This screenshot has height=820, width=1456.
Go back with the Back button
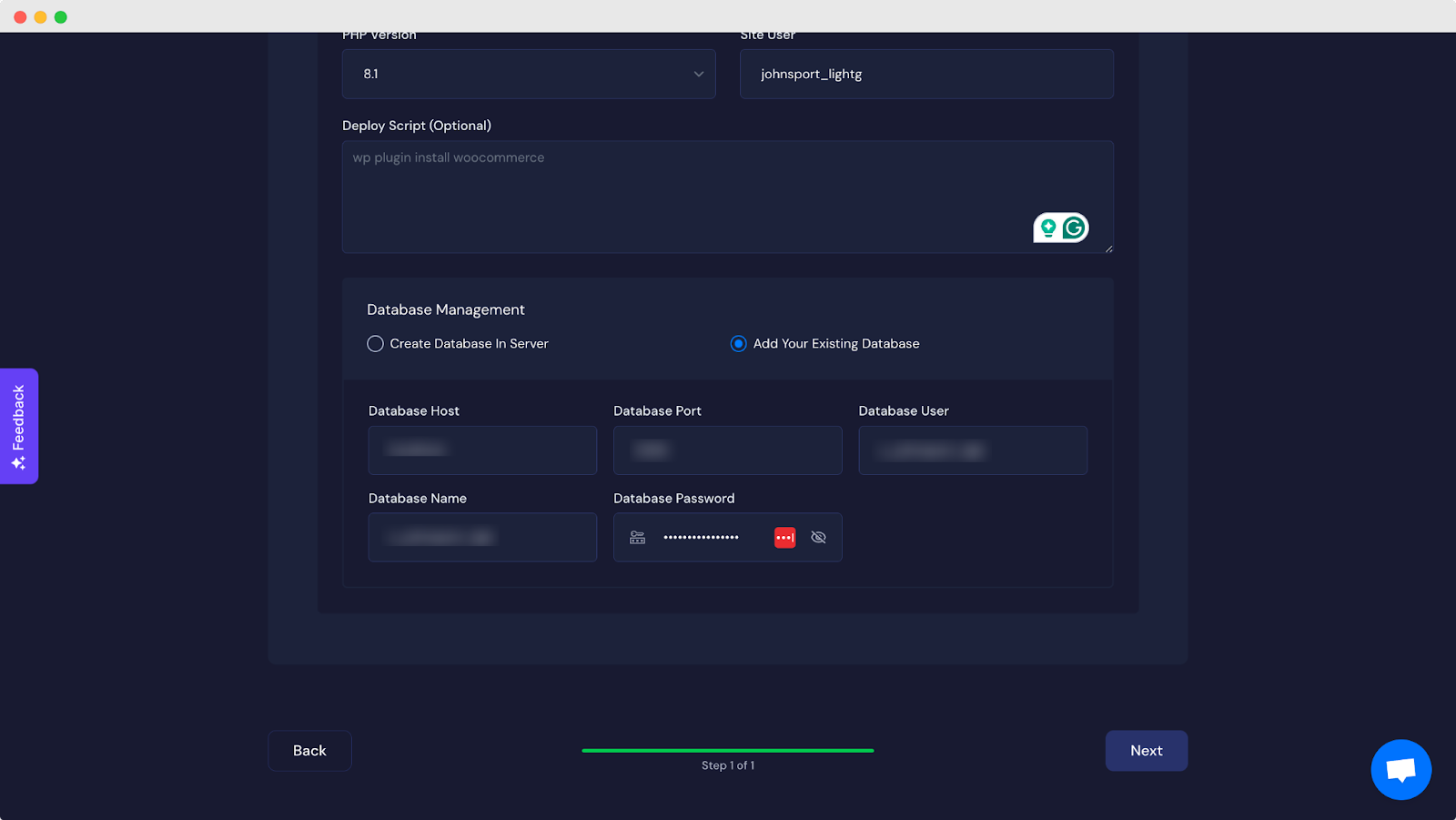tap(309, 750)
